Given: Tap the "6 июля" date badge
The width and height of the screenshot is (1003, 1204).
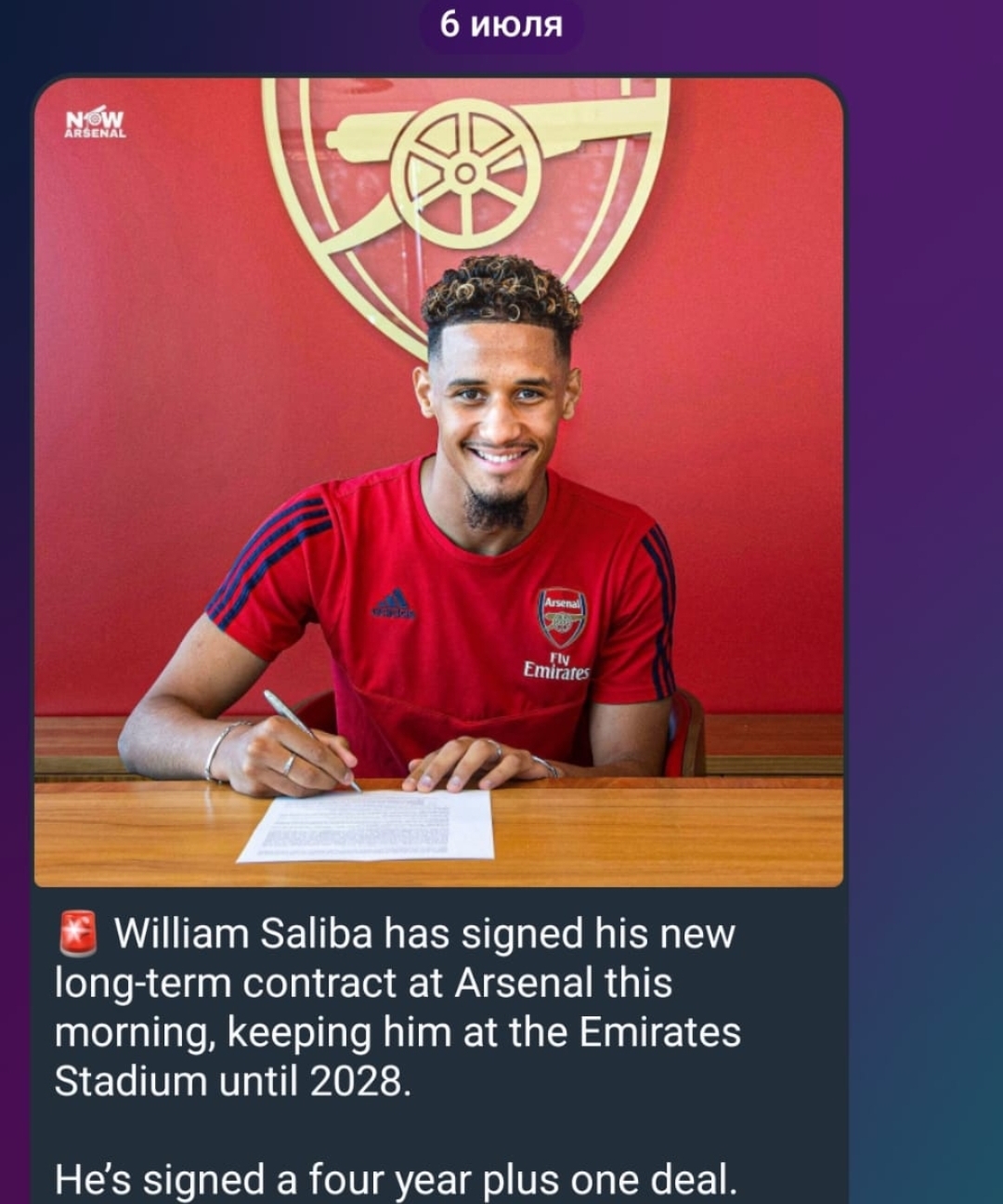Looking at the screenshot, I should (x=501, y=25).
